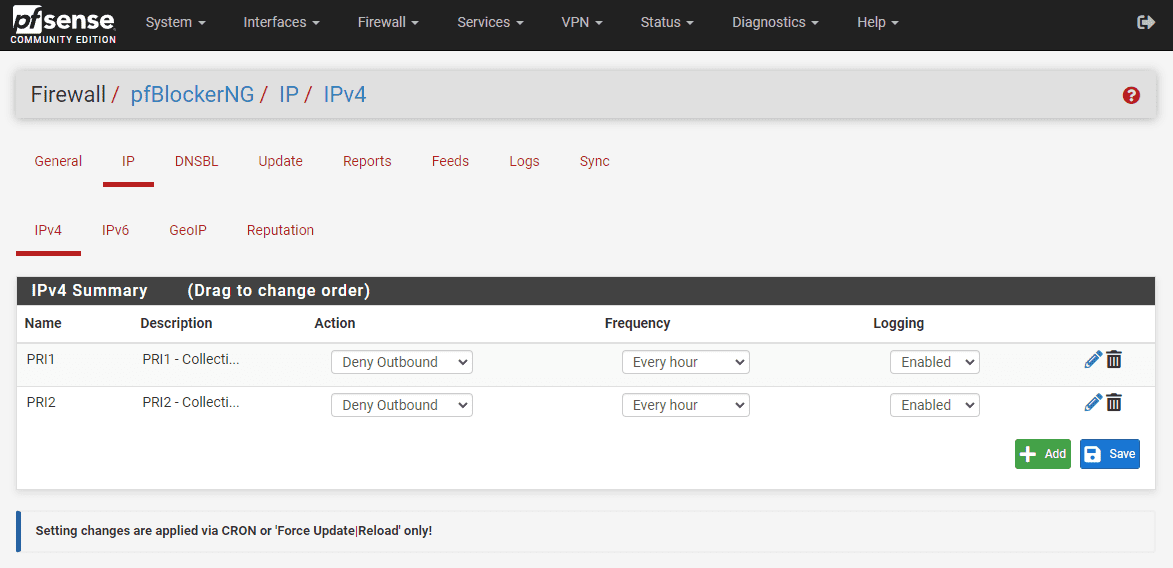Follow the IPv4 breadcrumb link
The image size is (1173, 568).
coord(345,95)
